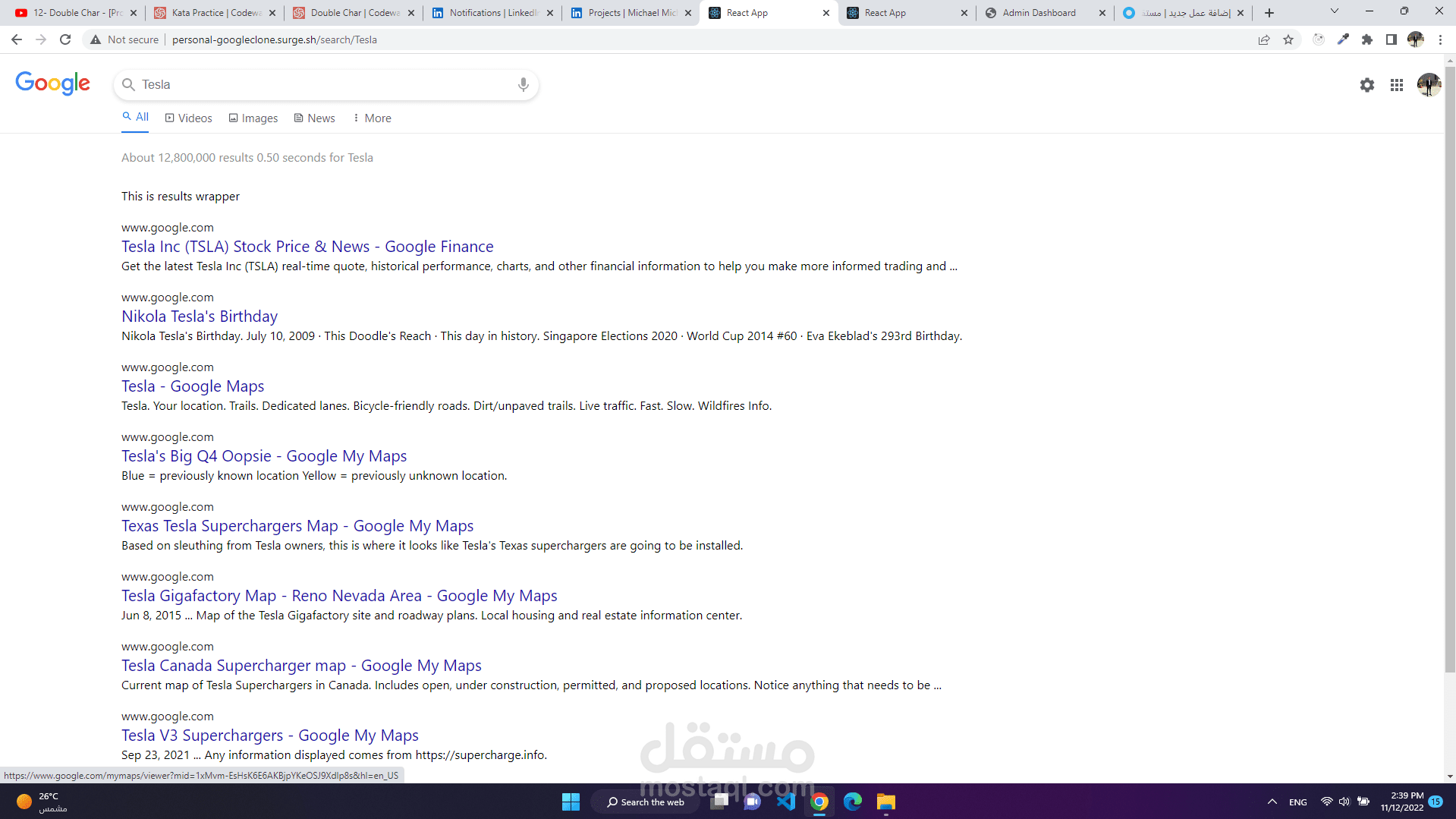Open Tesla's Big Q4 Oopsie result
Screen dimensions: 1456x819
pos(264,456)
